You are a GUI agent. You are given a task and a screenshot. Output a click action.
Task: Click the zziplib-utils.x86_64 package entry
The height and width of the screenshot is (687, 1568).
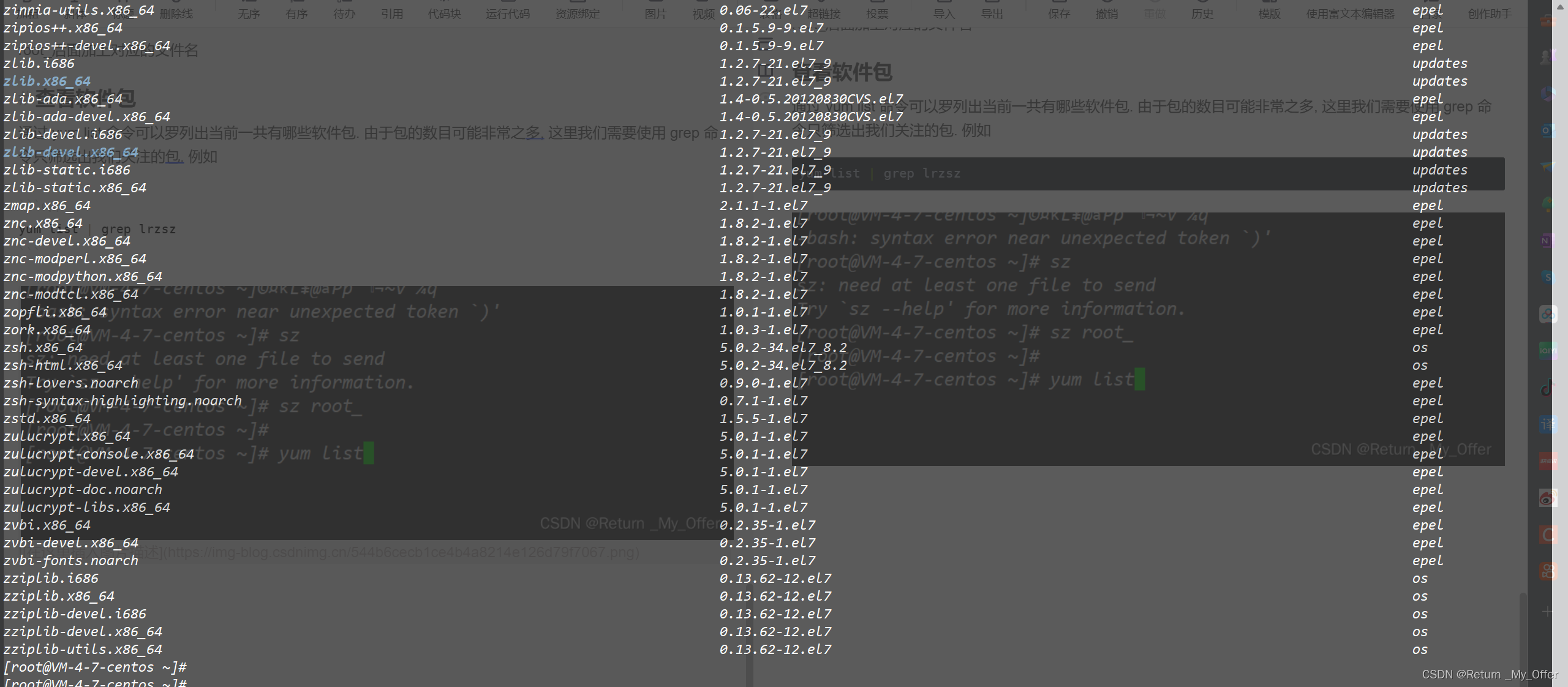(83, 649)
